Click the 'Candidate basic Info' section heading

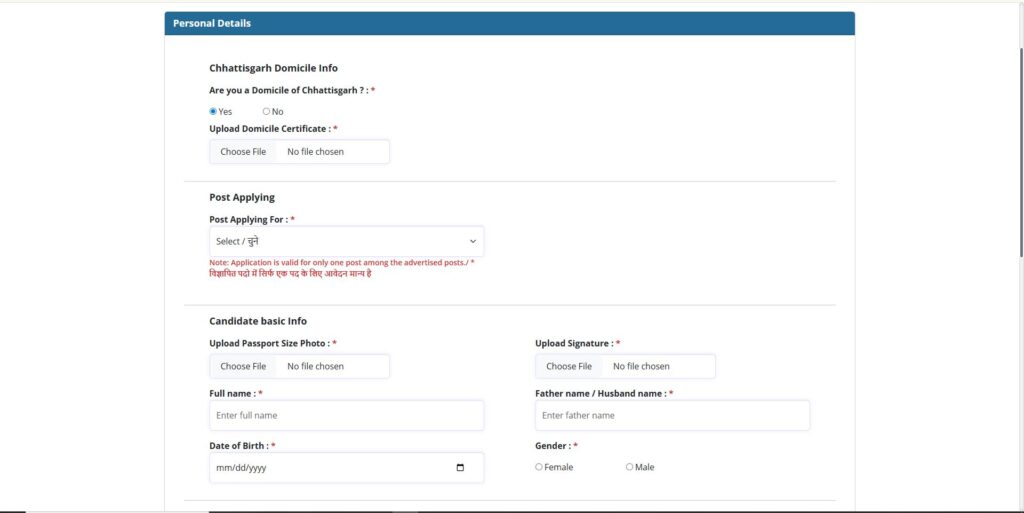tap(258, 321)
